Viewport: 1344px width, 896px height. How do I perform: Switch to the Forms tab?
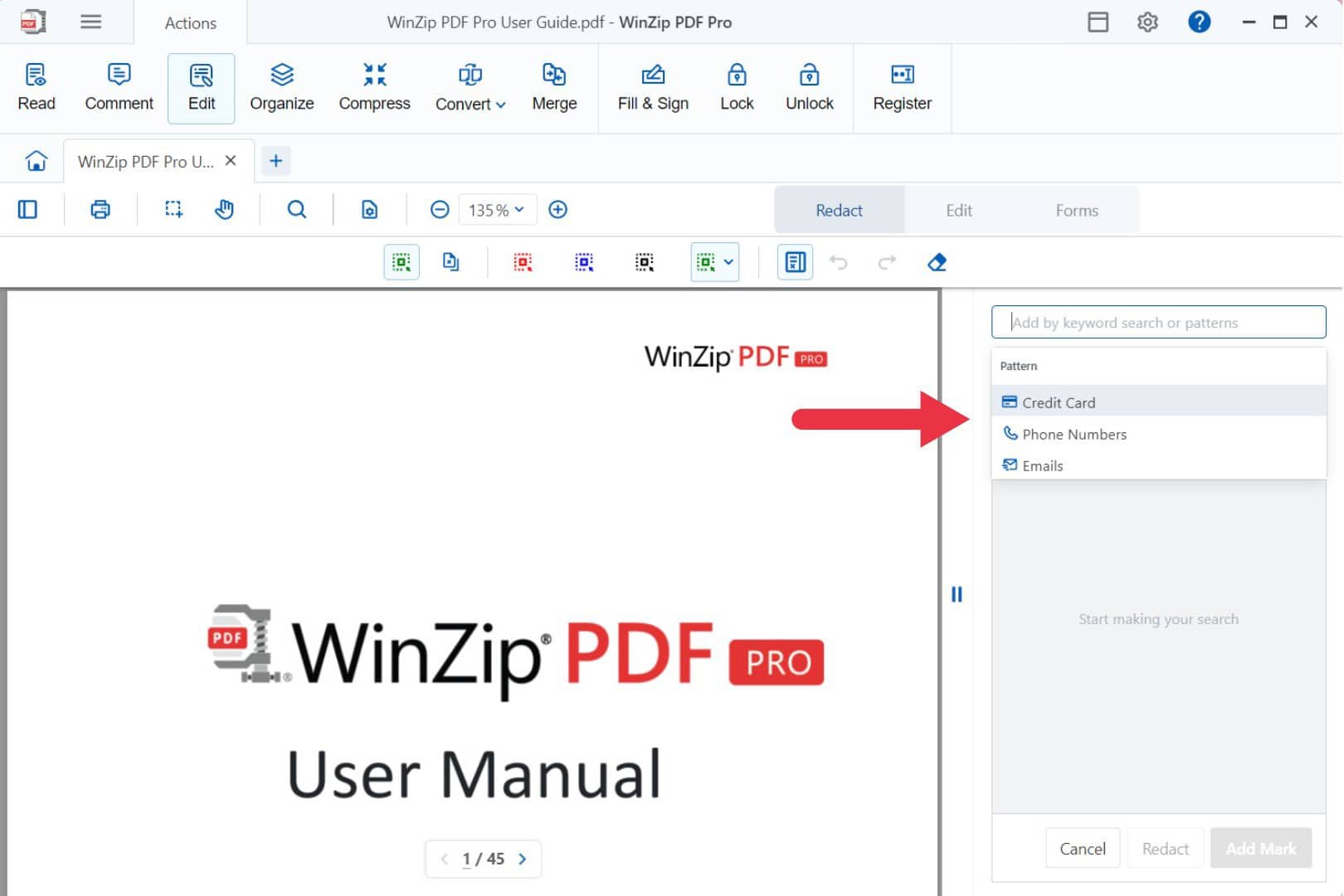click(x=1077, y=210)
